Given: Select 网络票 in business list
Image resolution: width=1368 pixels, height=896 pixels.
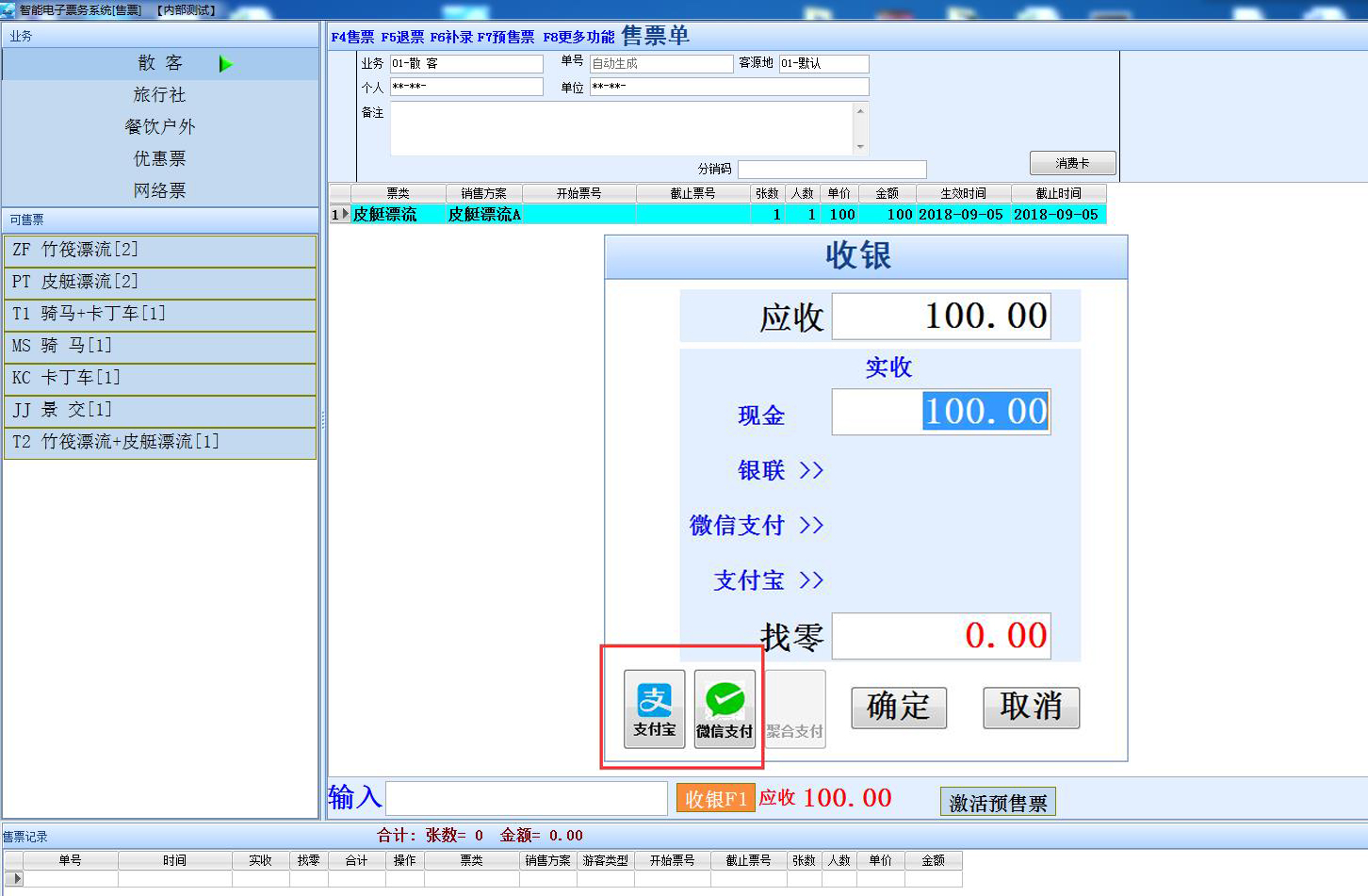Looking at the screenshot, I should [x=159, y=190].
